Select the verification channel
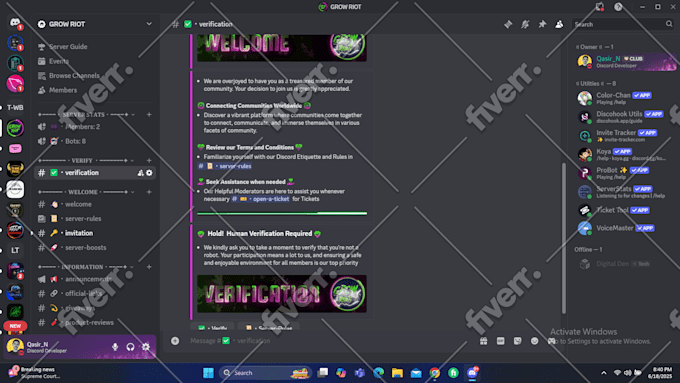The height and width of the screenshot is (383, 680). coord(95,173)
